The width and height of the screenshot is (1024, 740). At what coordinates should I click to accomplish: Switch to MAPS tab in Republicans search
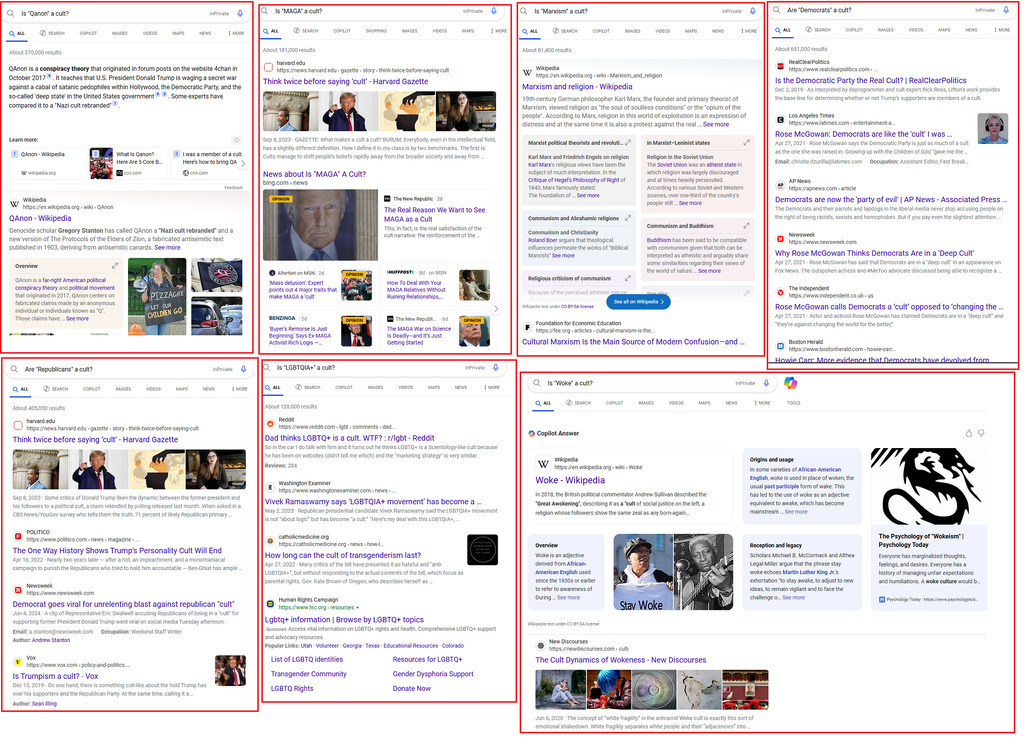(182, 389)
